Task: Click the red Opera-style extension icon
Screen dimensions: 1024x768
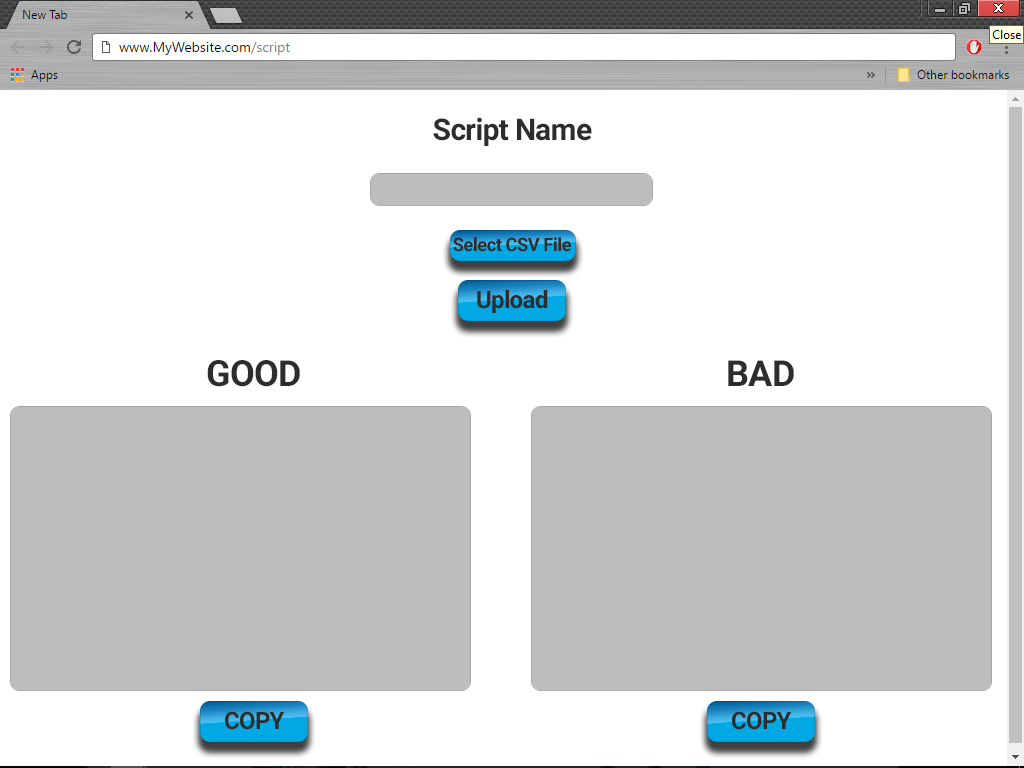Action: (974, 47)
